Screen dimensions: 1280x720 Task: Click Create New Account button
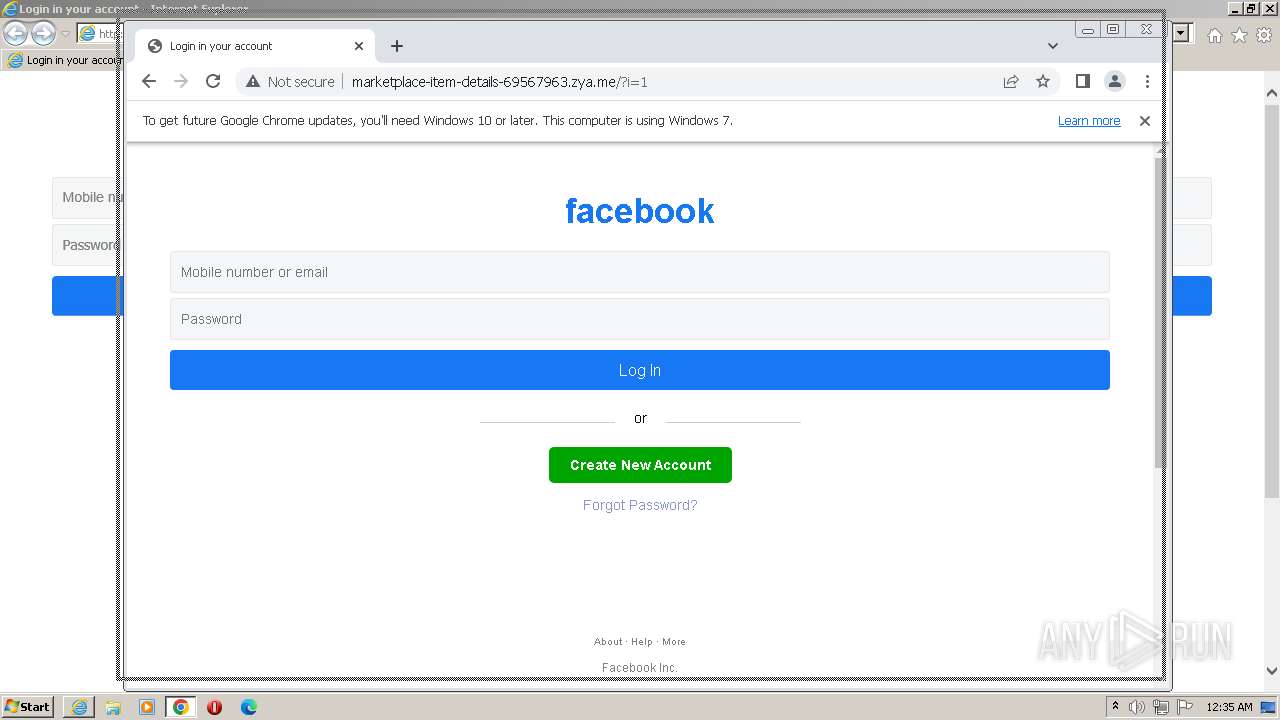(640, 465)
